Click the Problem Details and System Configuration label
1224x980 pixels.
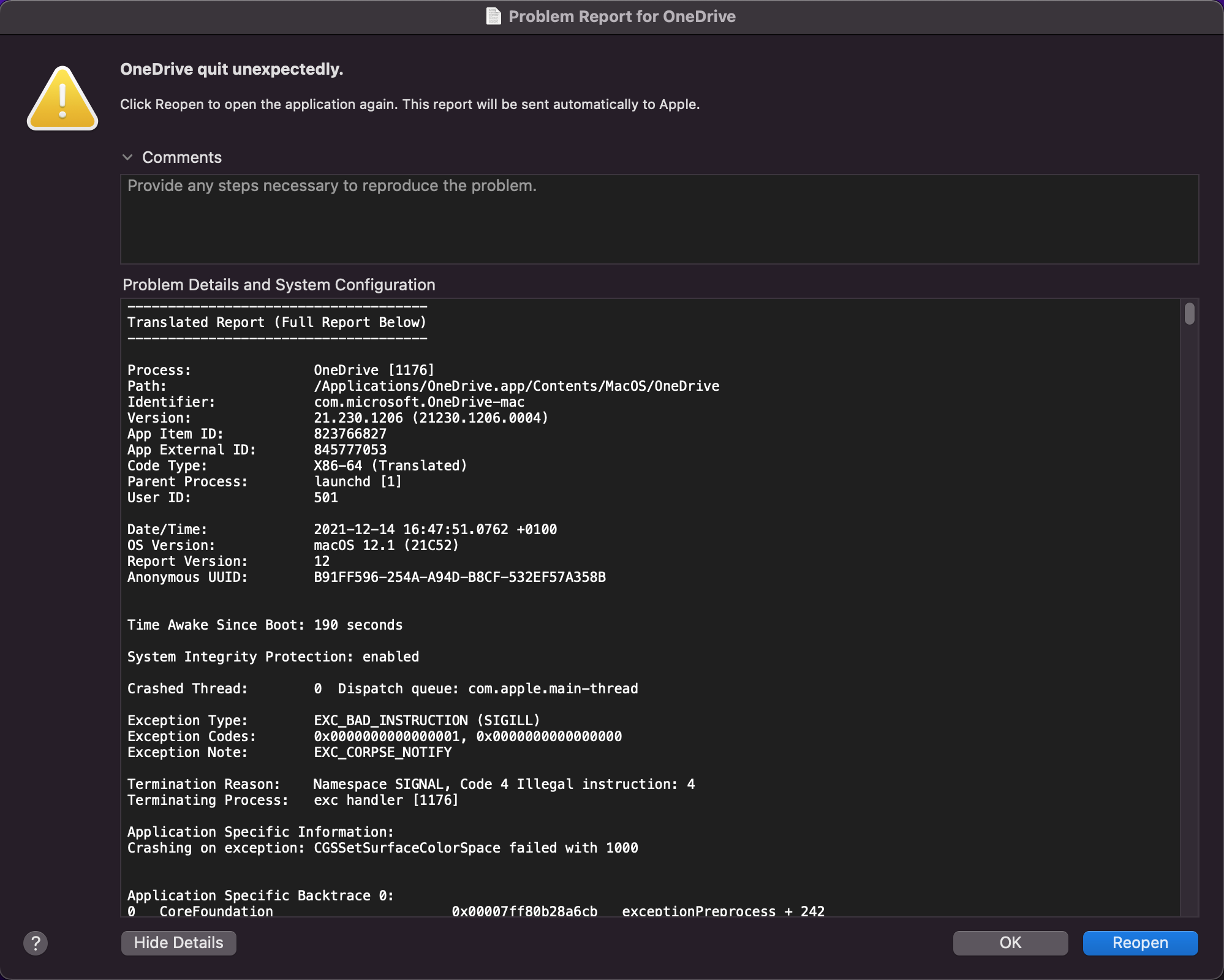click(279, 285)
